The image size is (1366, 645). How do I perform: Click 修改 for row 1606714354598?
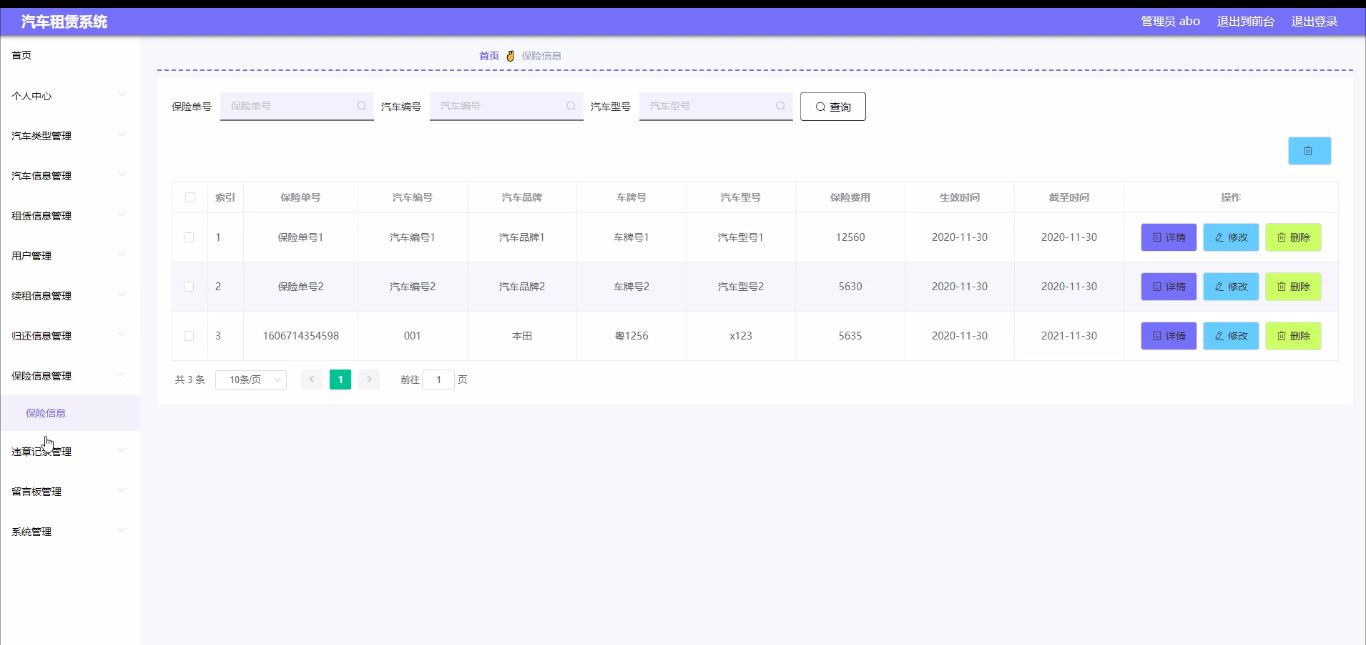[x=1231, y=336]
